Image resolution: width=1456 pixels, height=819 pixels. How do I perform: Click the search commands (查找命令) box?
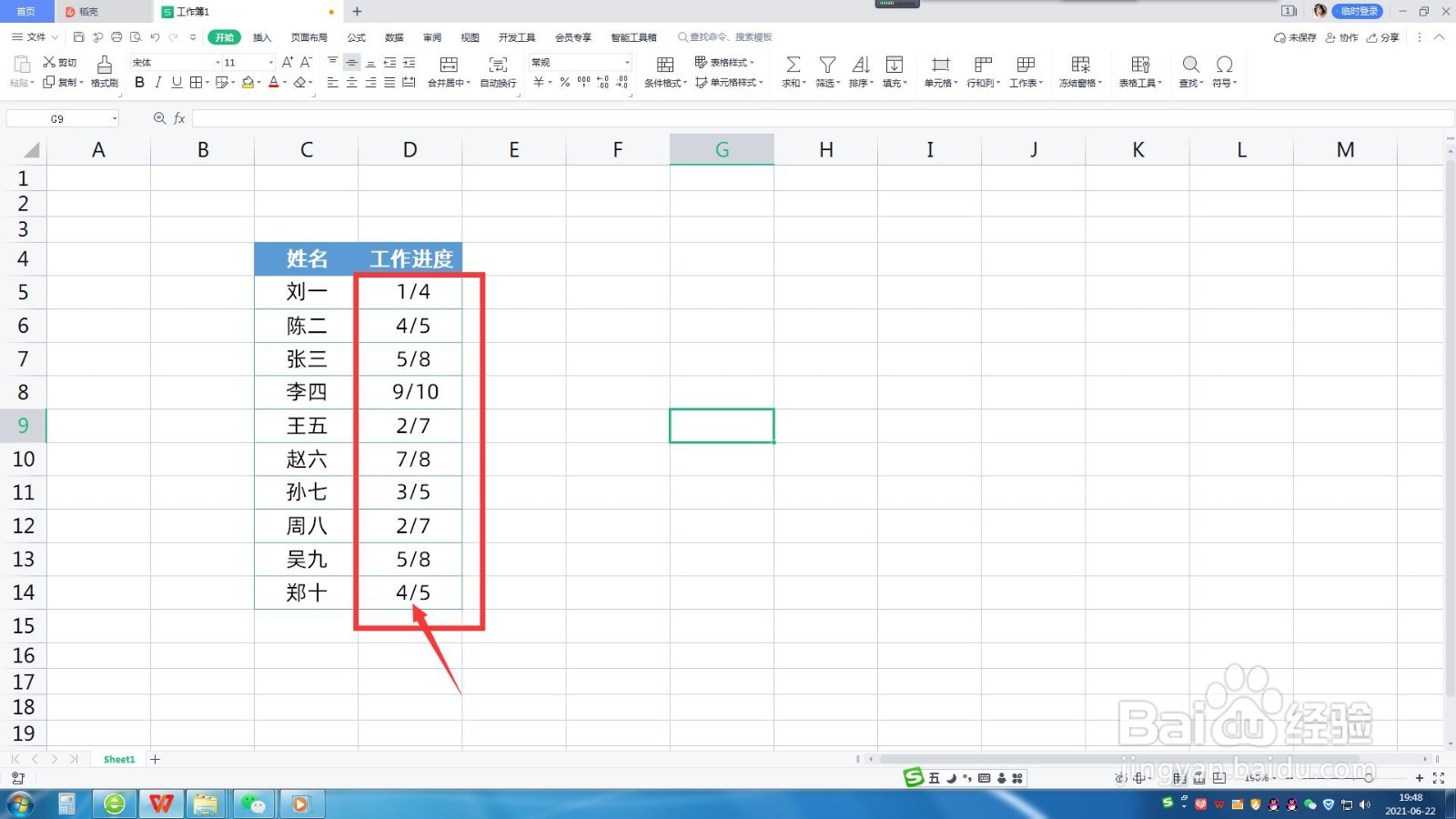[x=725, y=37]
